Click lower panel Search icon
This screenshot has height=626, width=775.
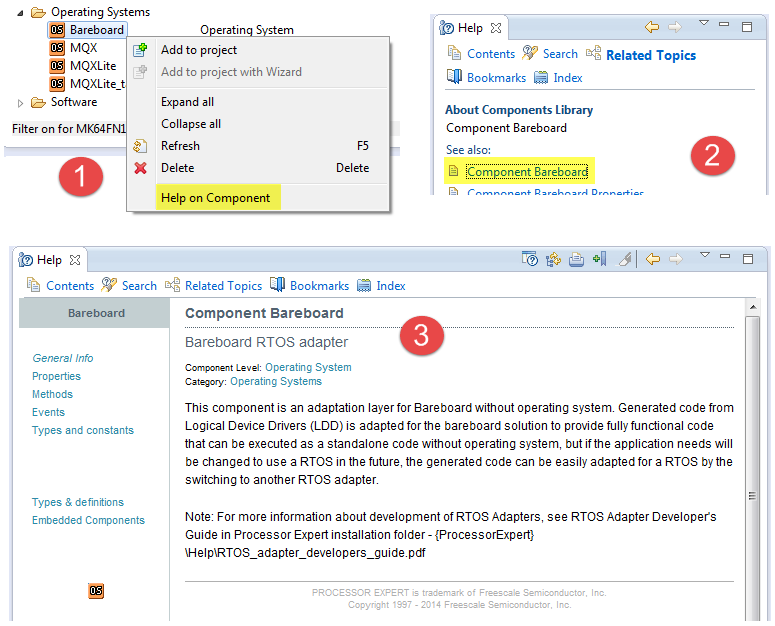click(x=108, y=285)
